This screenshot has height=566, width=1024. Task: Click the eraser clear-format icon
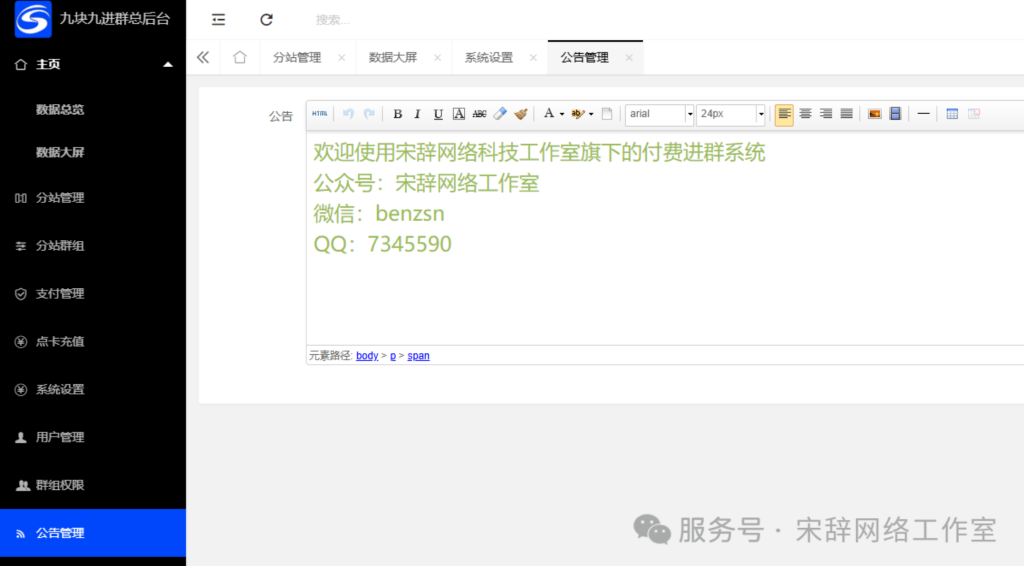click(x=500, y=114)
